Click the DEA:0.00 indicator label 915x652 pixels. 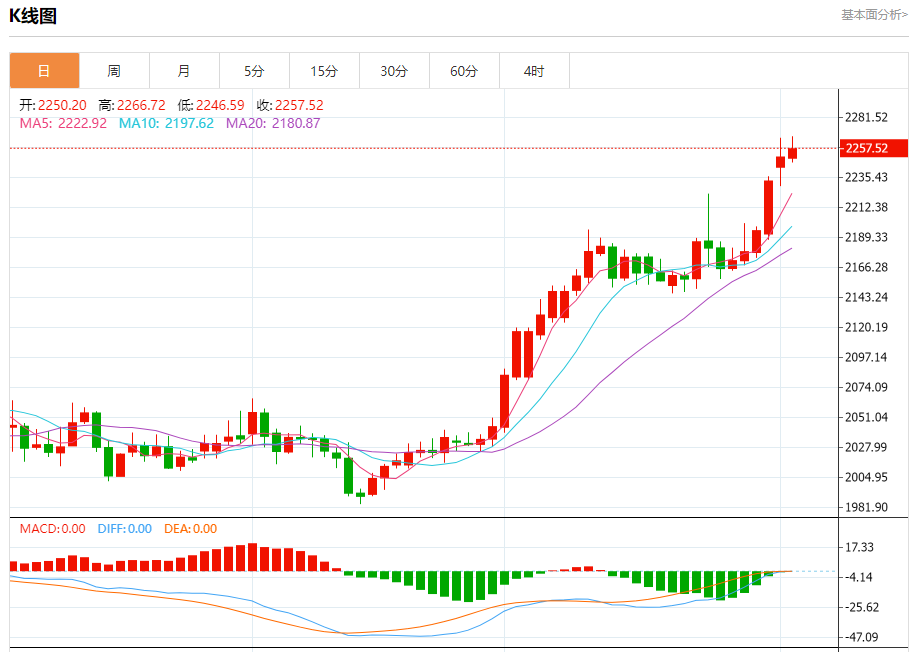[191, 529]
